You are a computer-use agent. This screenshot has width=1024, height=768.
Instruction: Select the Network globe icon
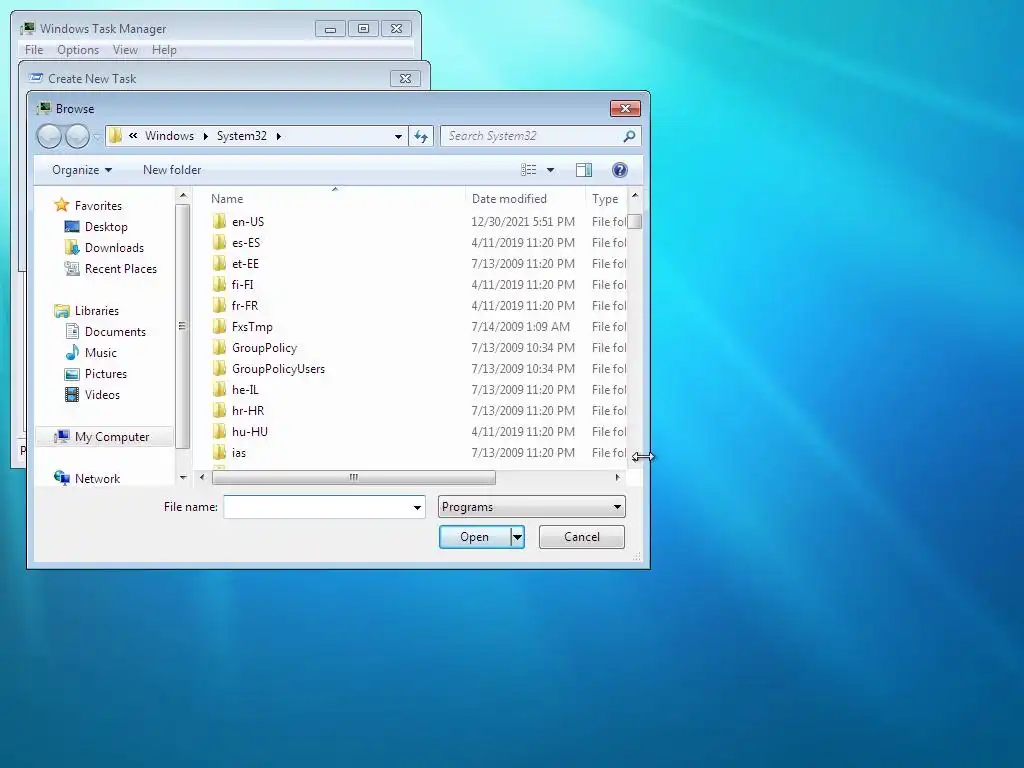[x=61, y=478]
